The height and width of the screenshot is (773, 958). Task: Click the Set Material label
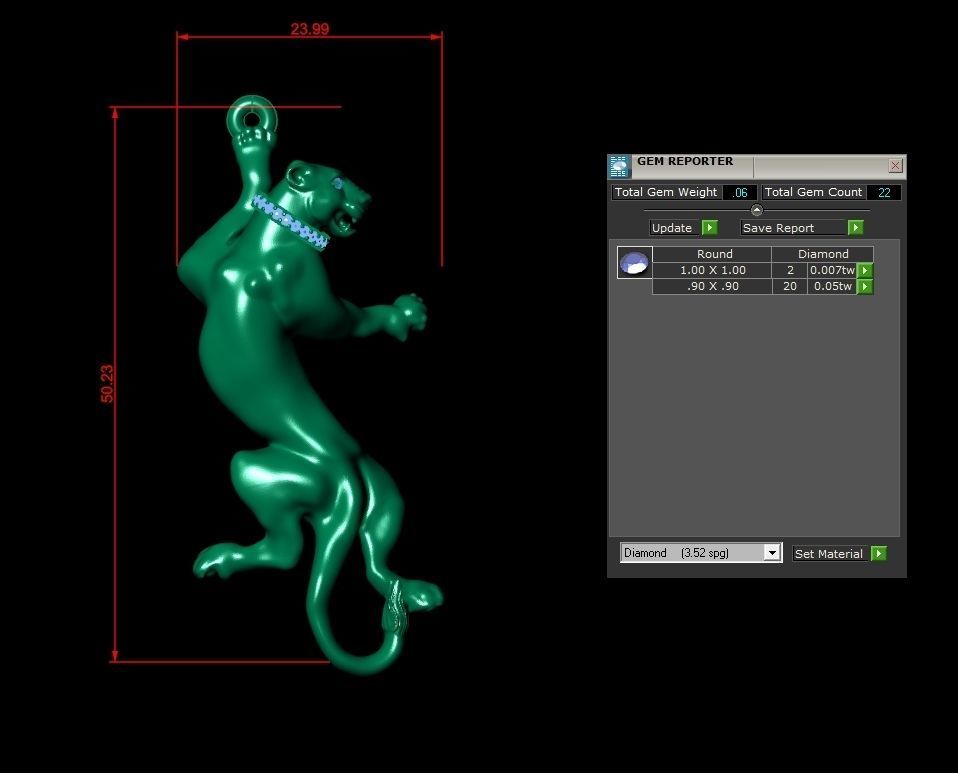coord(830,554)
